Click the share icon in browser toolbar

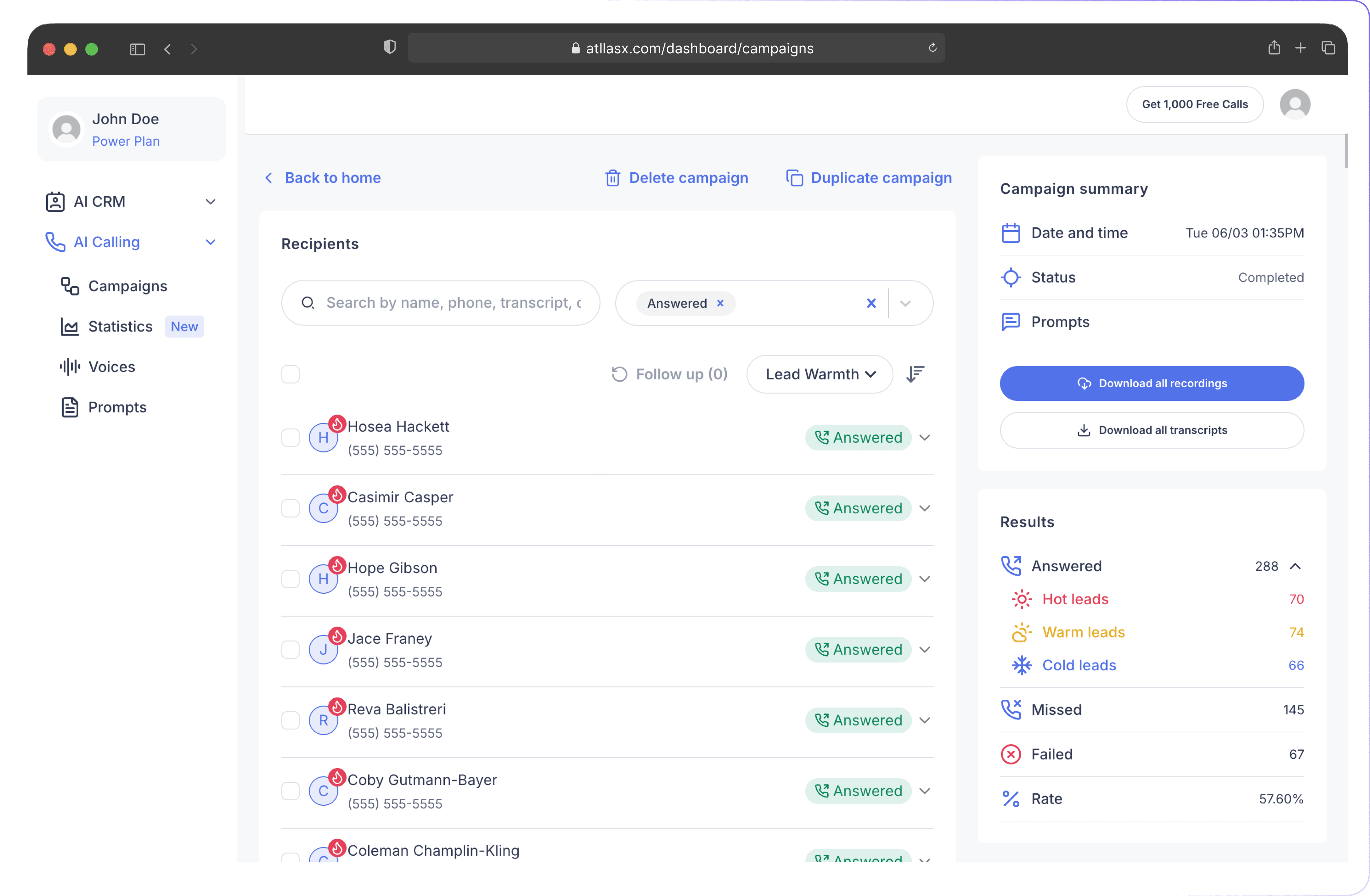coord(1273,48)
